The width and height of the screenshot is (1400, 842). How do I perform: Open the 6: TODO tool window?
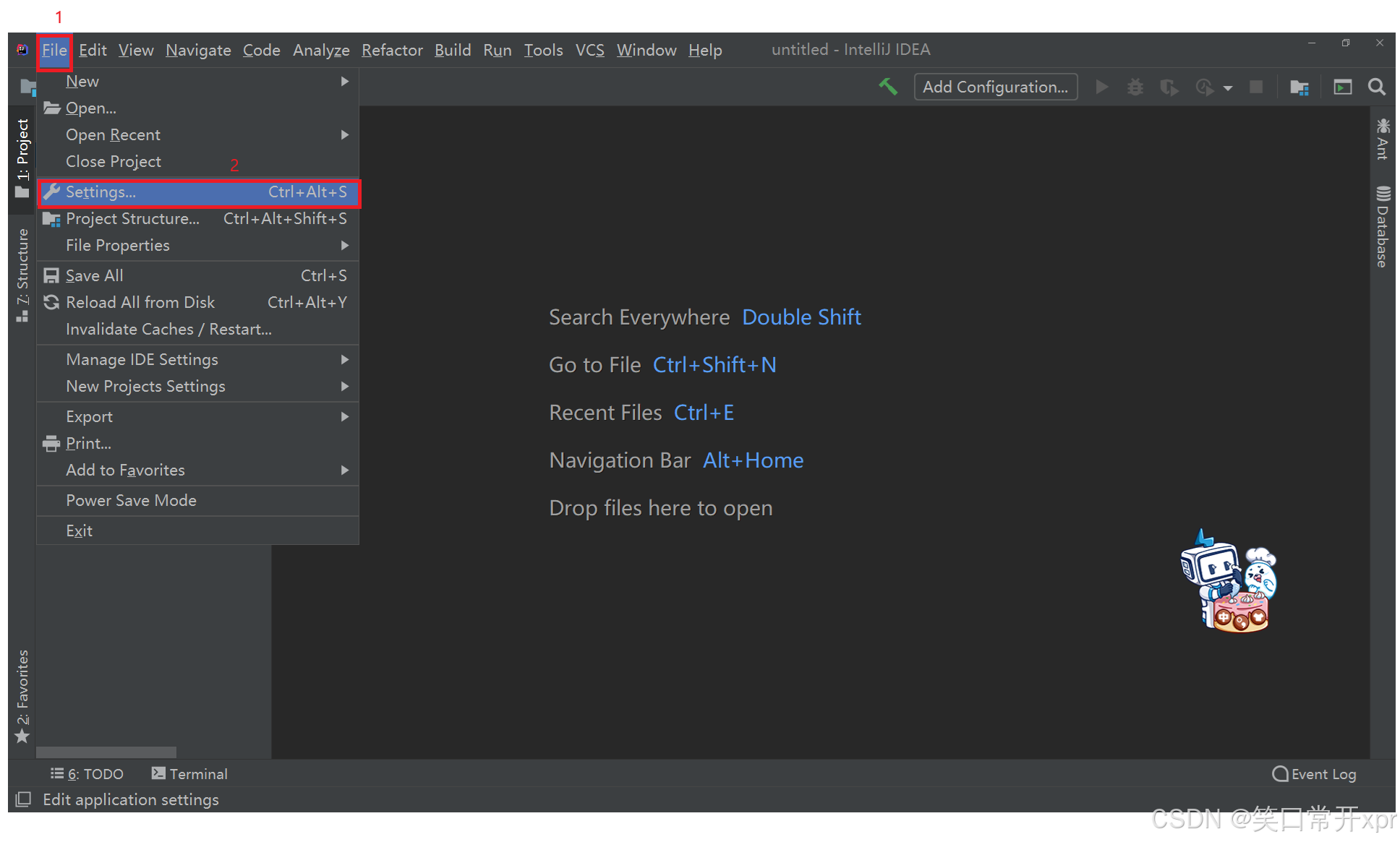pos(87,774)
